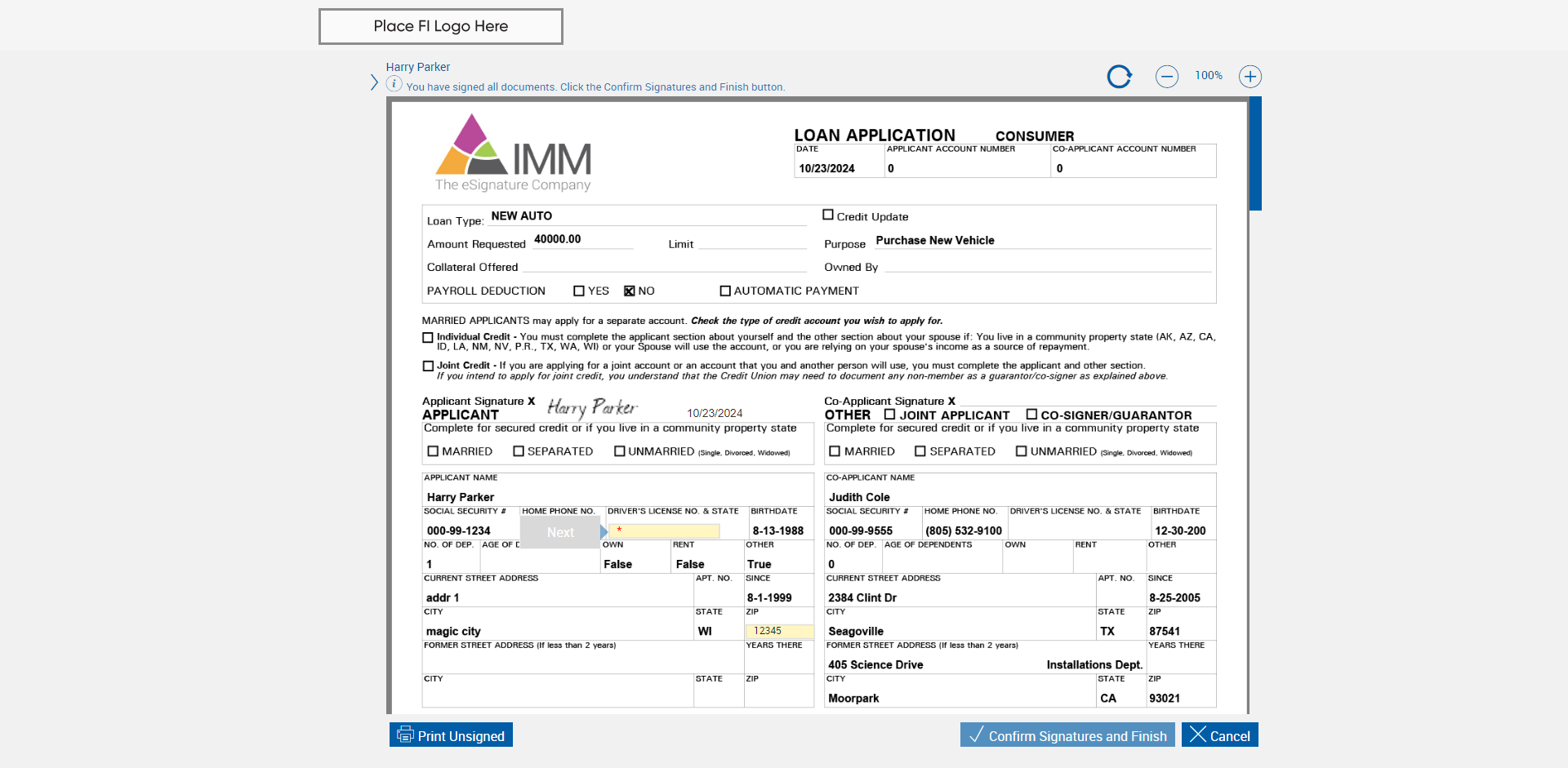Cancel the signing session

tap(1220, 735)
